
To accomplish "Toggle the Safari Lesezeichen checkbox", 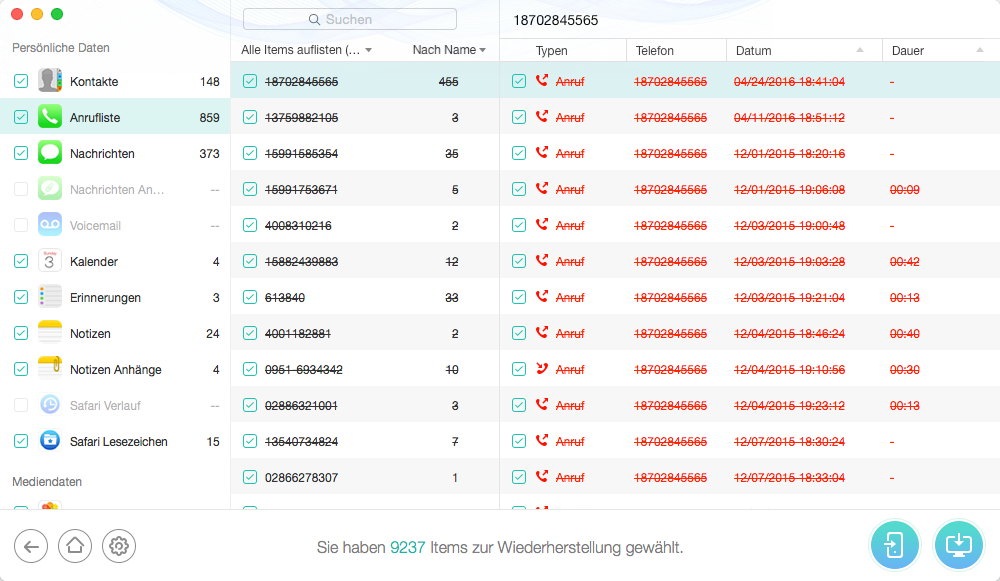I will click(21, 441).
